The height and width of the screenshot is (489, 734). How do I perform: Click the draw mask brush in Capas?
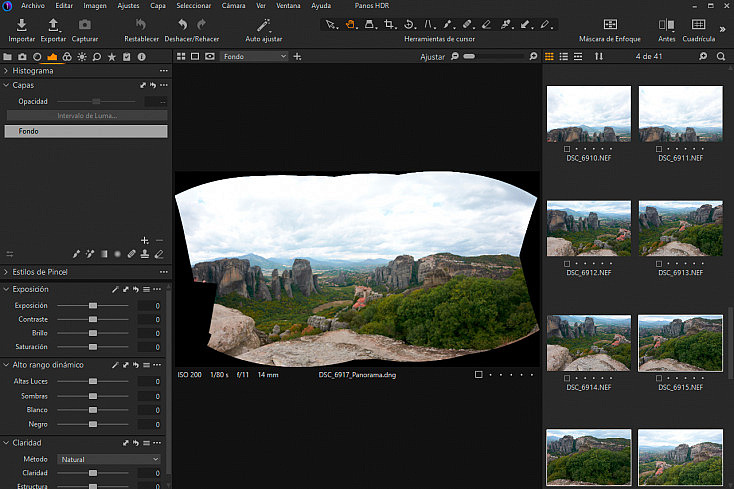pyautogui.click(x=76, y=254)
